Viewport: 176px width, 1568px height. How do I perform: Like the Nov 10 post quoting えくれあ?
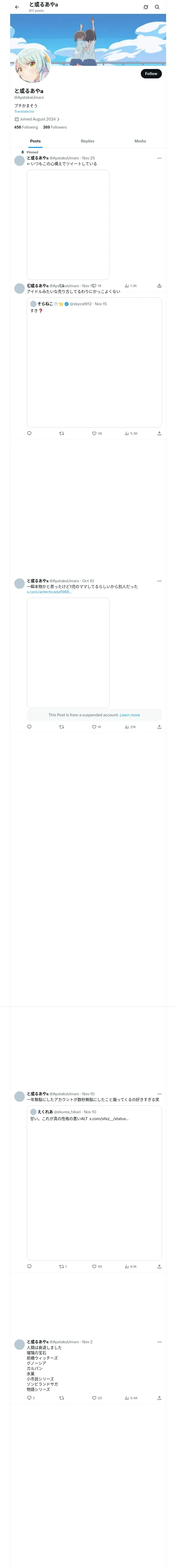94,1266
